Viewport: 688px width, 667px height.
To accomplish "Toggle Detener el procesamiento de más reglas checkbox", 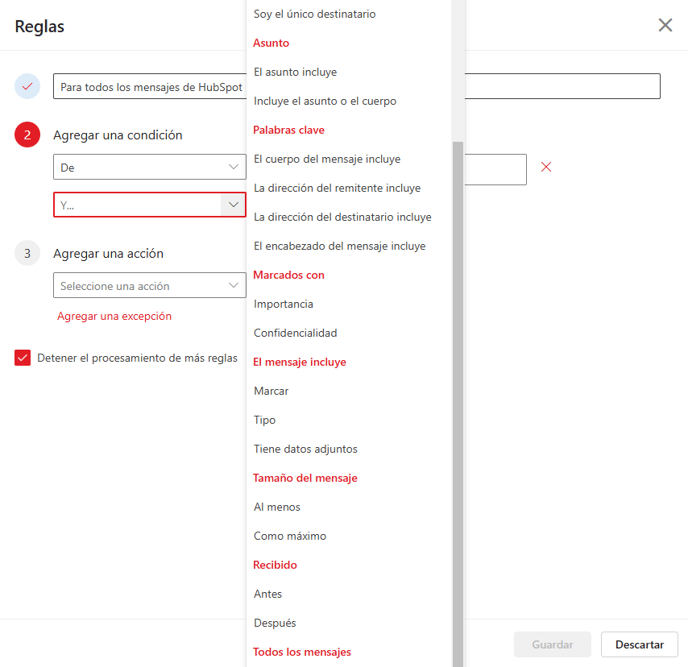I will pos(22,358).
